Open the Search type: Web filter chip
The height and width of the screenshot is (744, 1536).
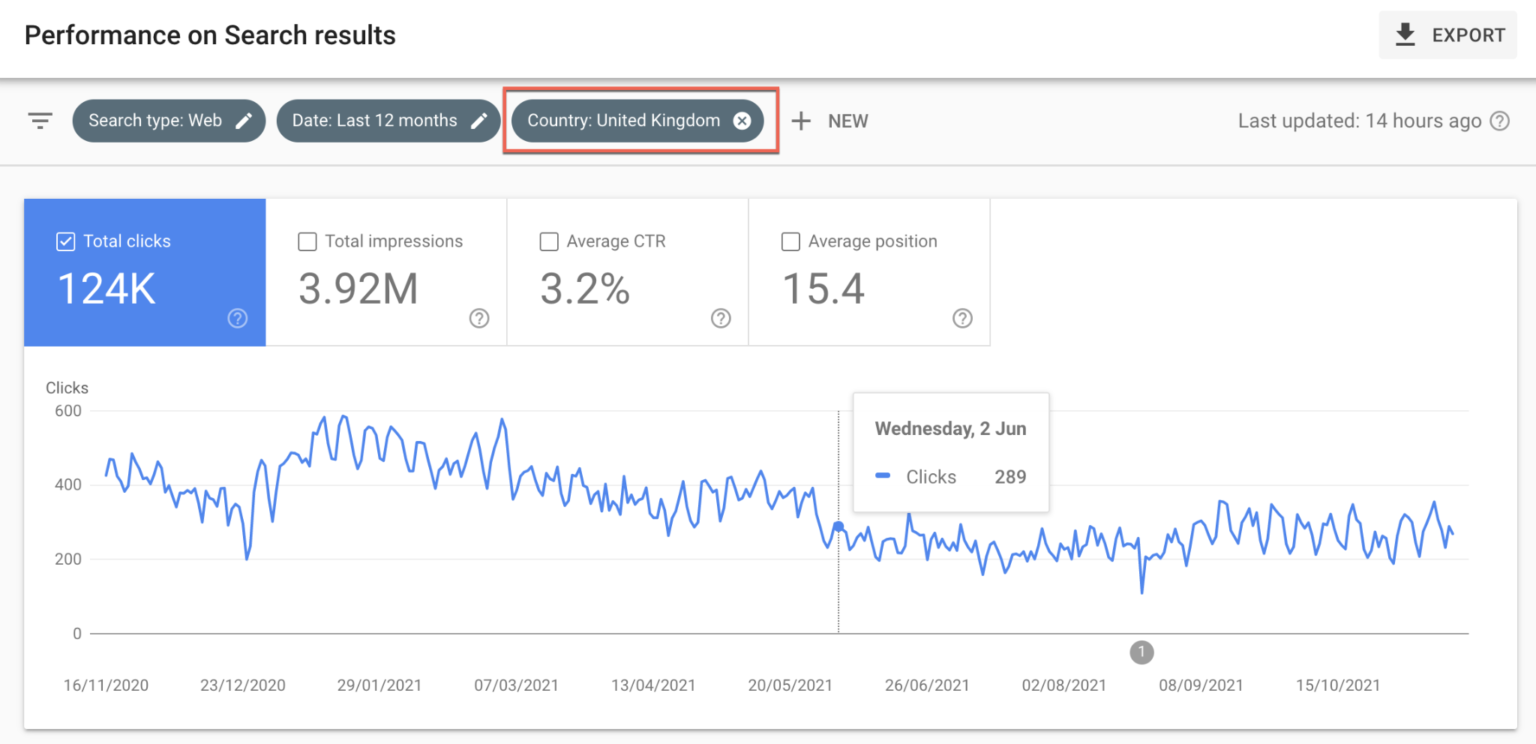pyautogui.click(x=168, y=120)
